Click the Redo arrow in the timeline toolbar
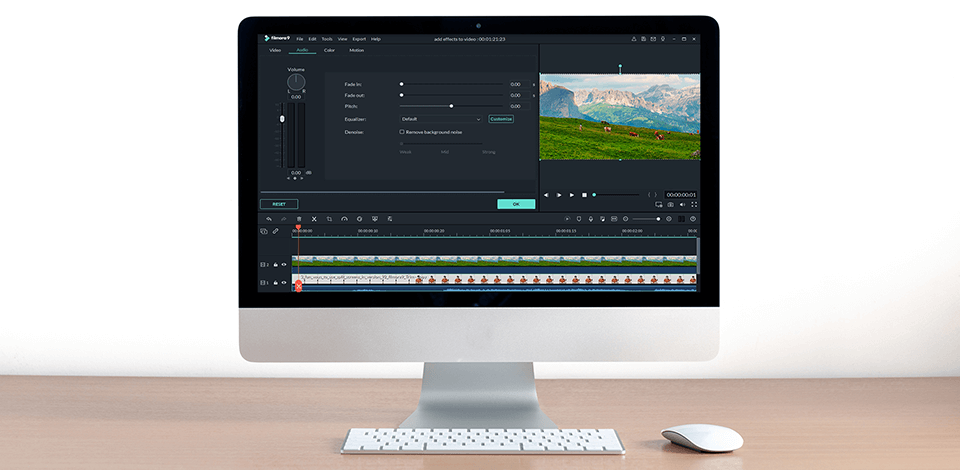Screen dimensions: 960x470 tap(283, 218)
